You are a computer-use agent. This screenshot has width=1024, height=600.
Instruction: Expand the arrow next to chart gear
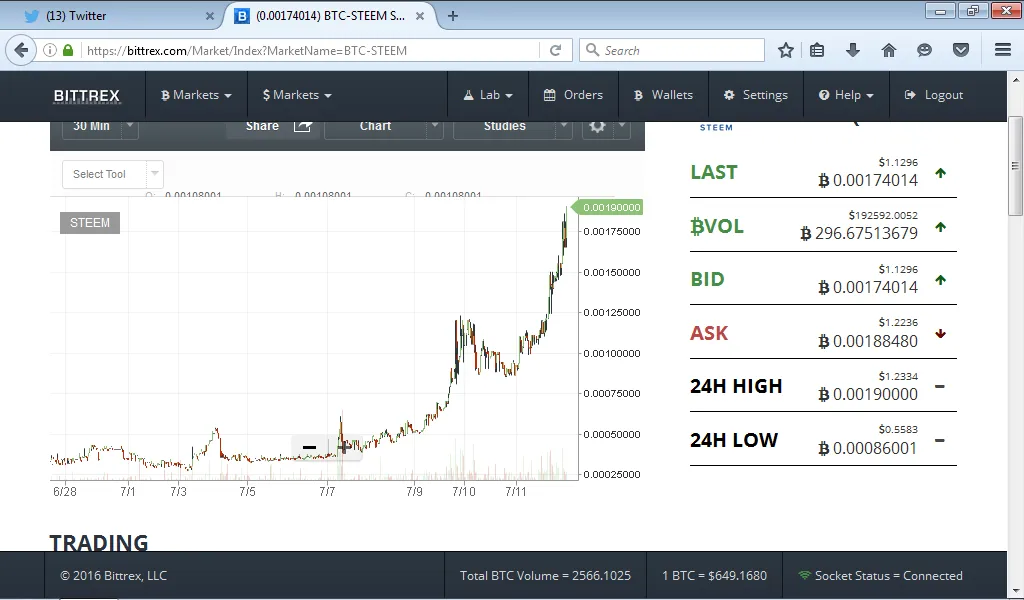click(622, 125)
